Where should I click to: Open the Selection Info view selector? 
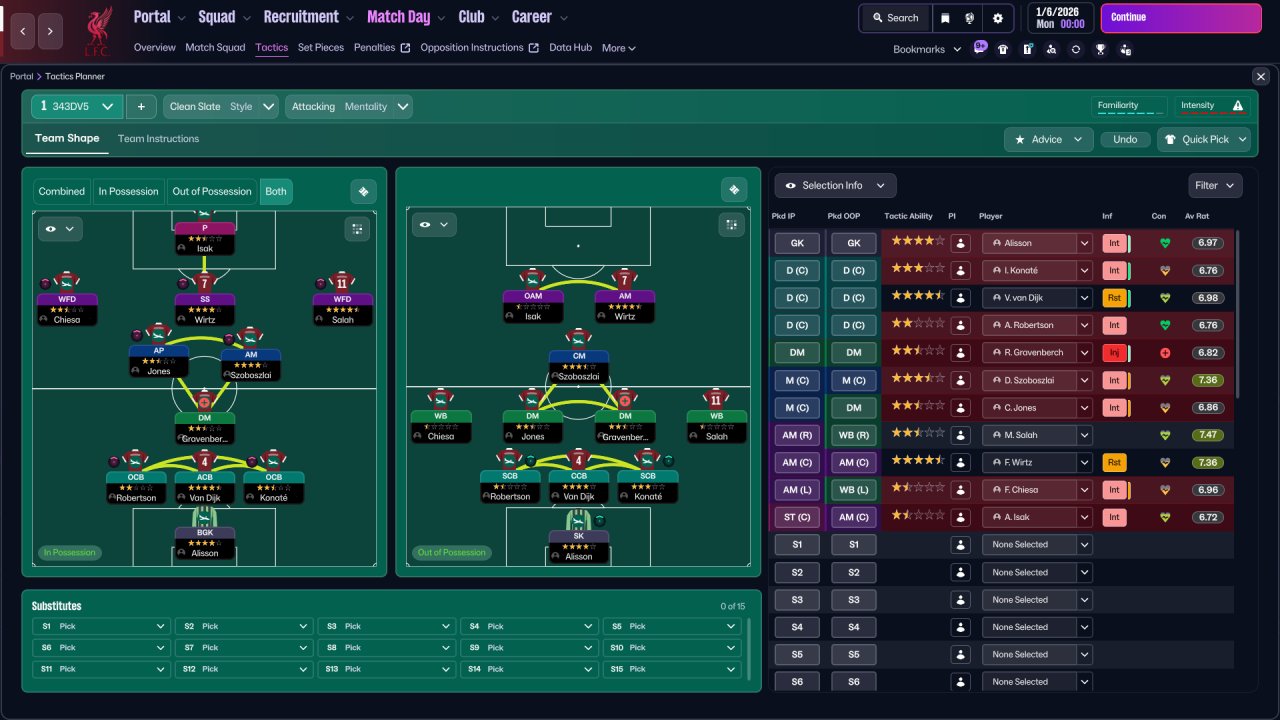pyautogui.click(x=835, y=185)
